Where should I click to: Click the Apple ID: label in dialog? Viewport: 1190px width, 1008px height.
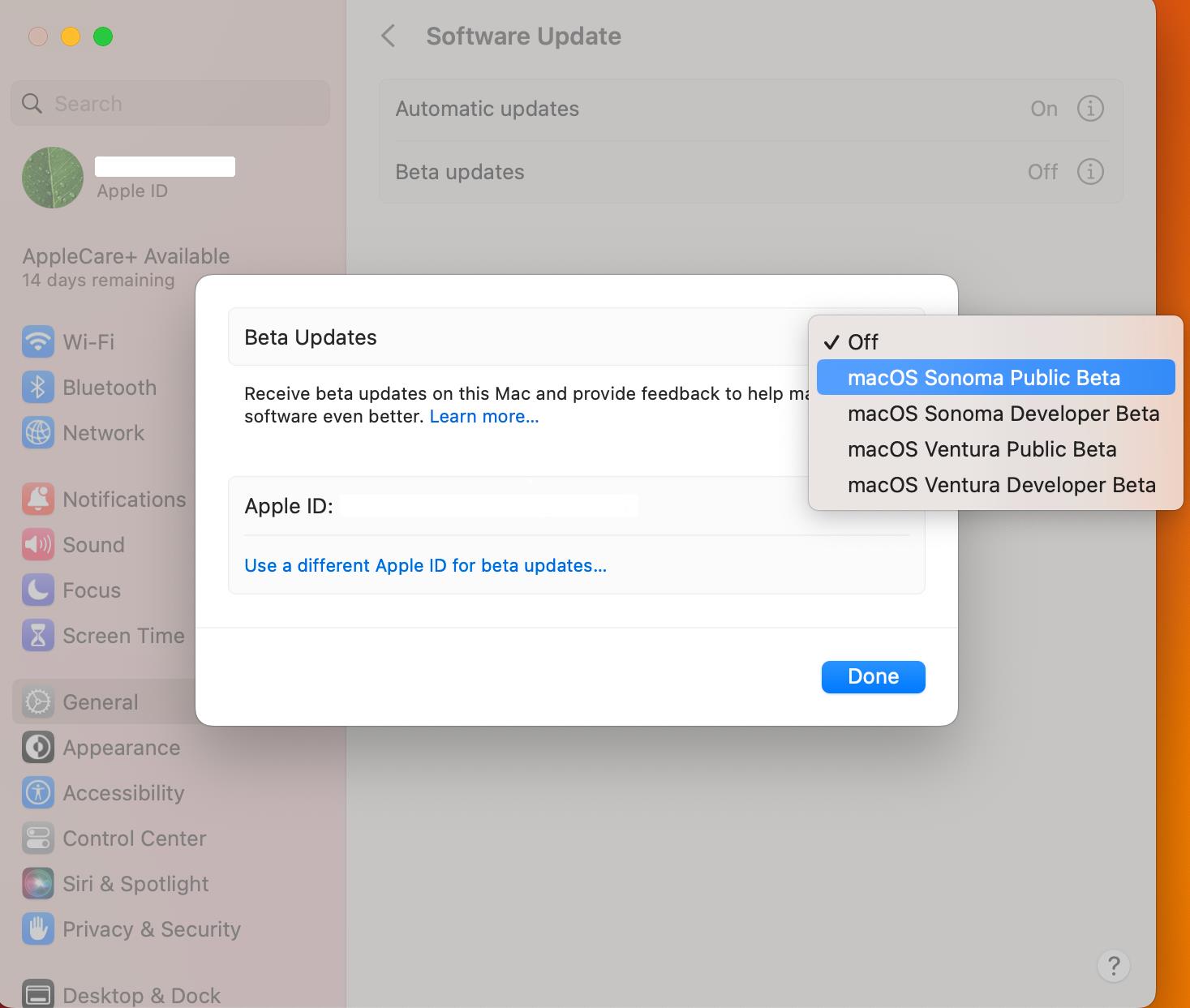[x=288, y=505]
